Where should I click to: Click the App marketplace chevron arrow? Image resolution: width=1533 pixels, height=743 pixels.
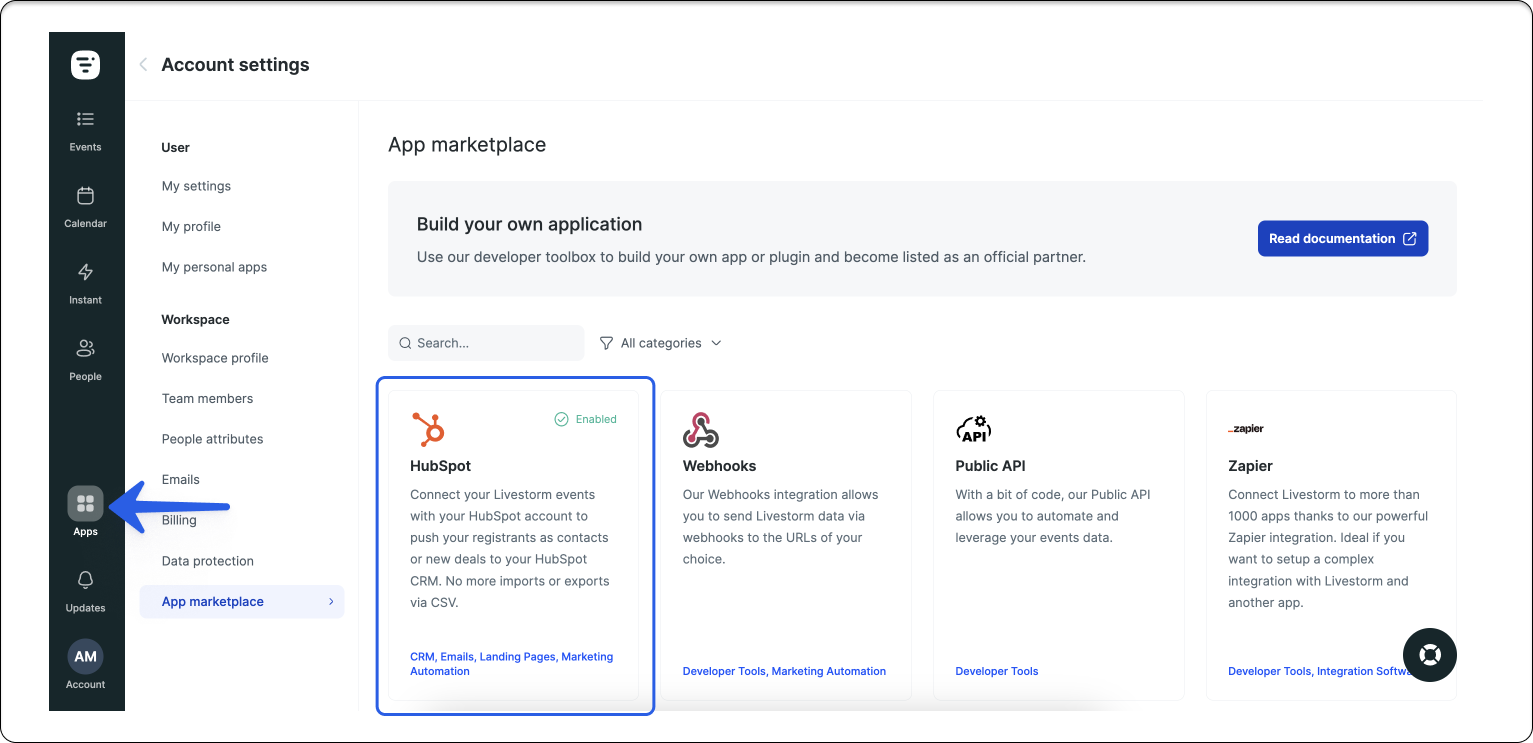tap(331, 602)
